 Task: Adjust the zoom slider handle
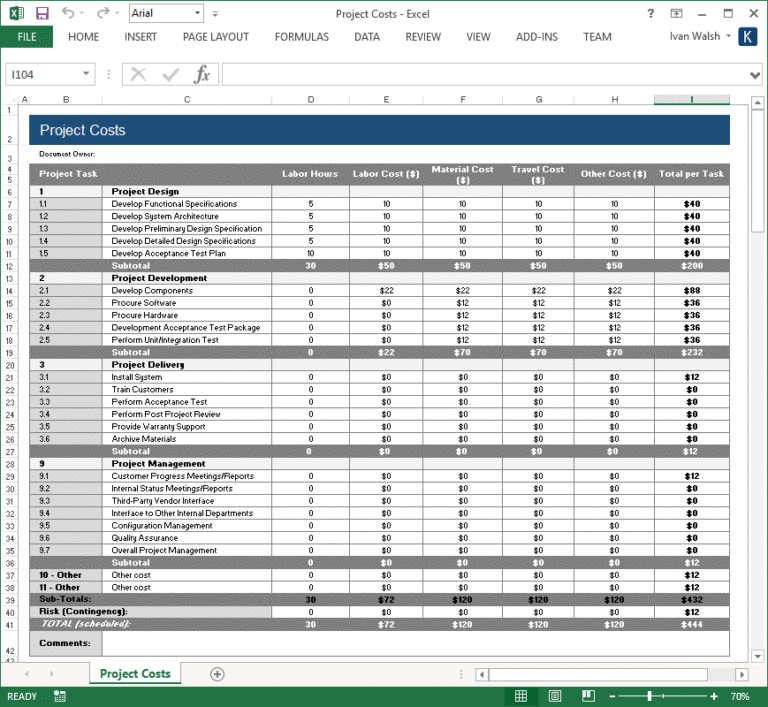[649, 696]
